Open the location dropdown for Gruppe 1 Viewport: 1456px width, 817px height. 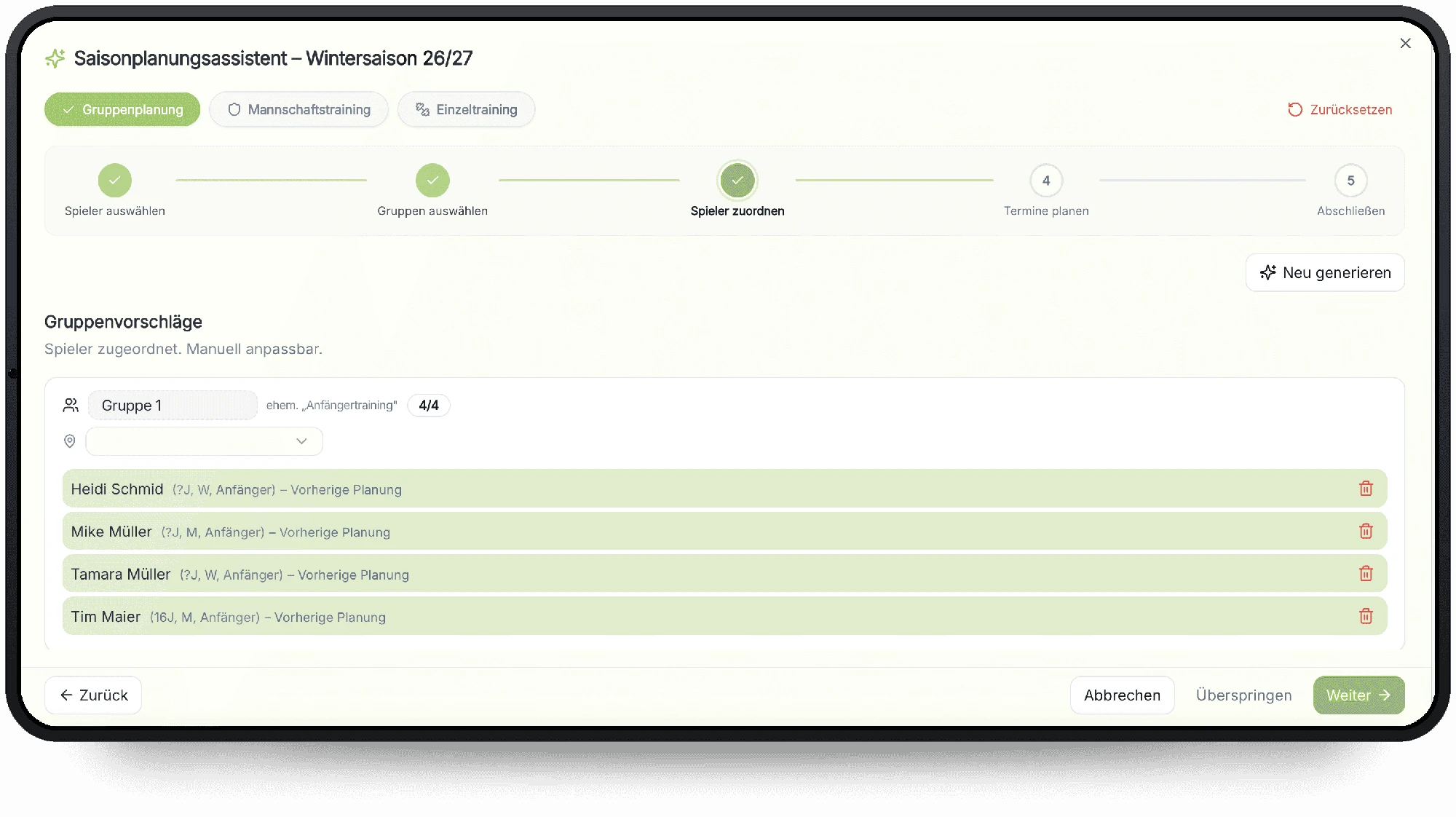(204, 441)
